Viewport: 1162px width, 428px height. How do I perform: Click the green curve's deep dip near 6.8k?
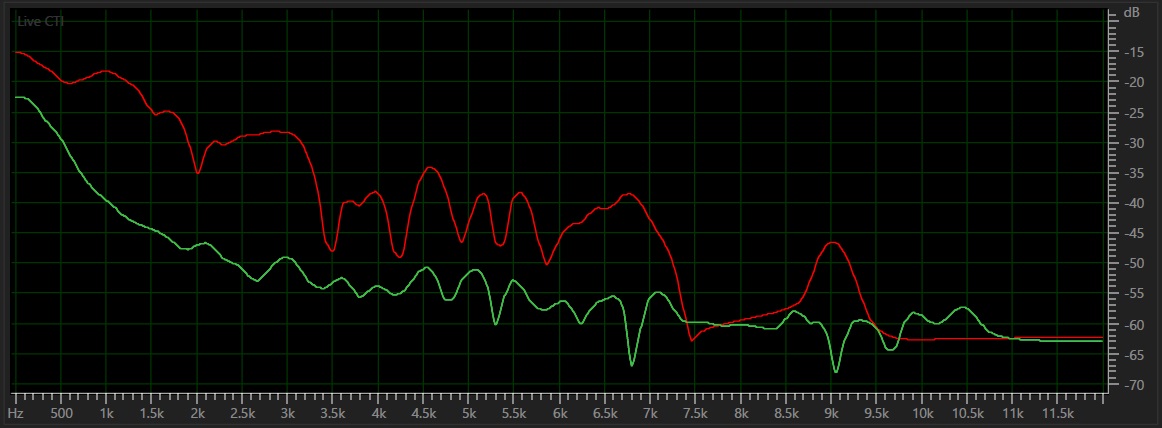pyautogui.click(x=632, y=365)
